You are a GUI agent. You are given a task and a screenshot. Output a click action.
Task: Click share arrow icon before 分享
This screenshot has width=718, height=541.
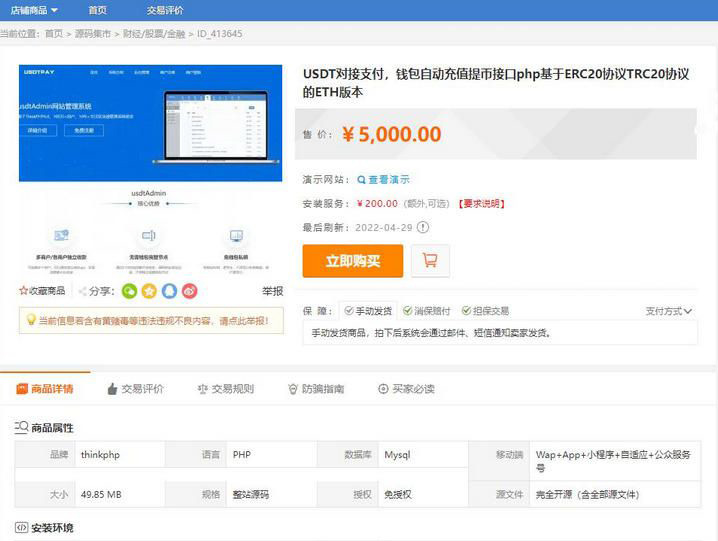click(x=82, y=291)
